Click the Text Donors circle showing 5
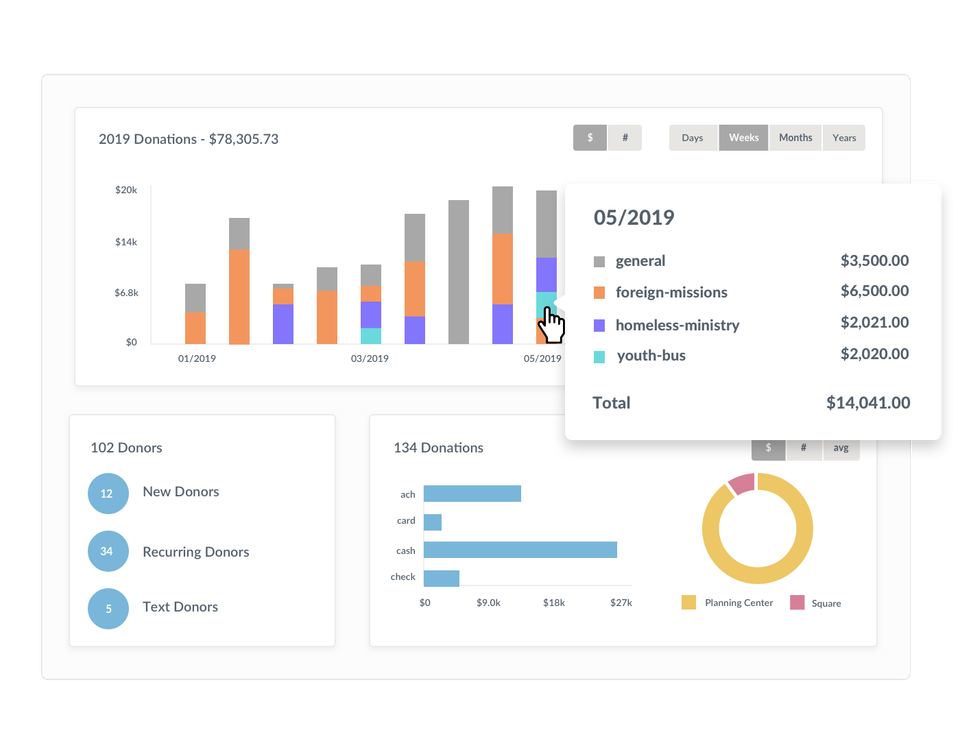Image resolution: width=960 pixels, height=754 pixels. pos(108,608)
